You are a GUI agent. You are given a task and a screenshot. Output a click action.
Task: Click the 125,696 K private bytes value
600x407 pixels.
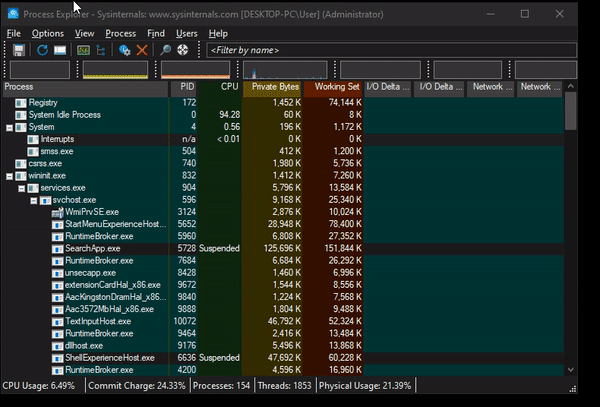click(x=282, y=249)
